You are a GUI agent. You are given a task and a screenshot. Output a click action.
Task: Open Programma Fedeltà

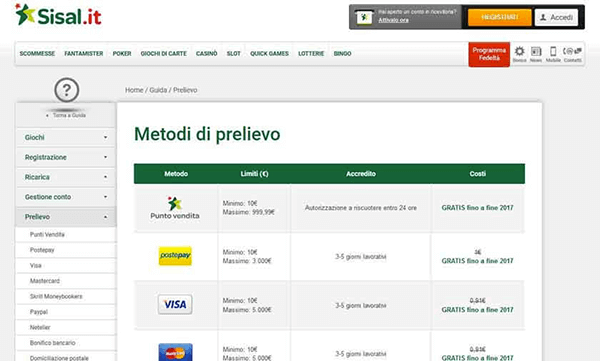(489, 54)
